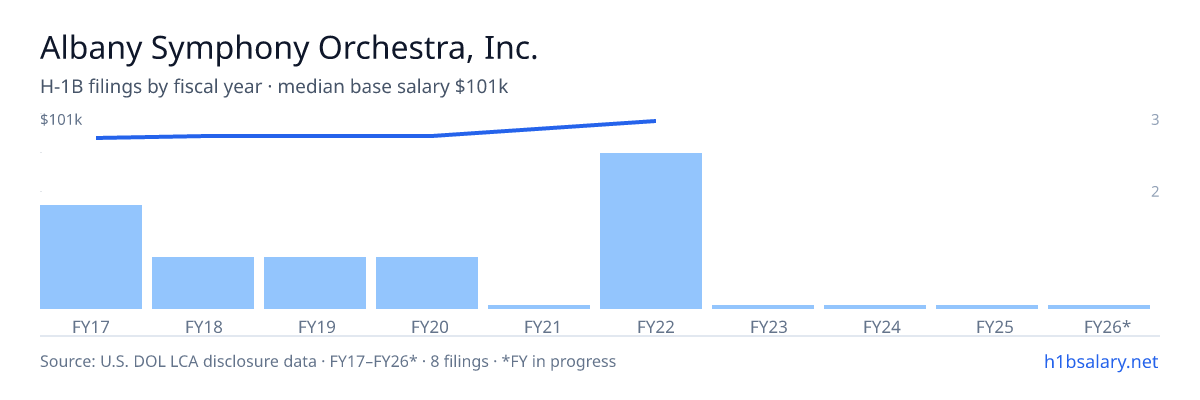Click the Albany Symphony Orchestra, Inc. title

coord(290,48)
